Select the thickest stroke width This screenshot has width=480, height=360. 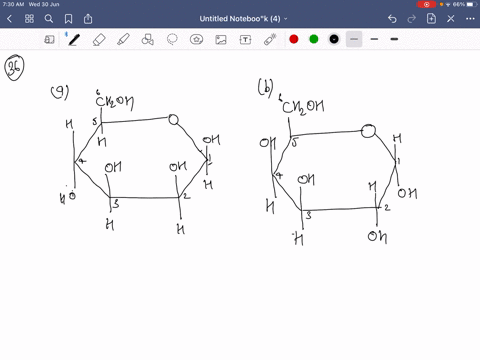(x=394, y=39)
